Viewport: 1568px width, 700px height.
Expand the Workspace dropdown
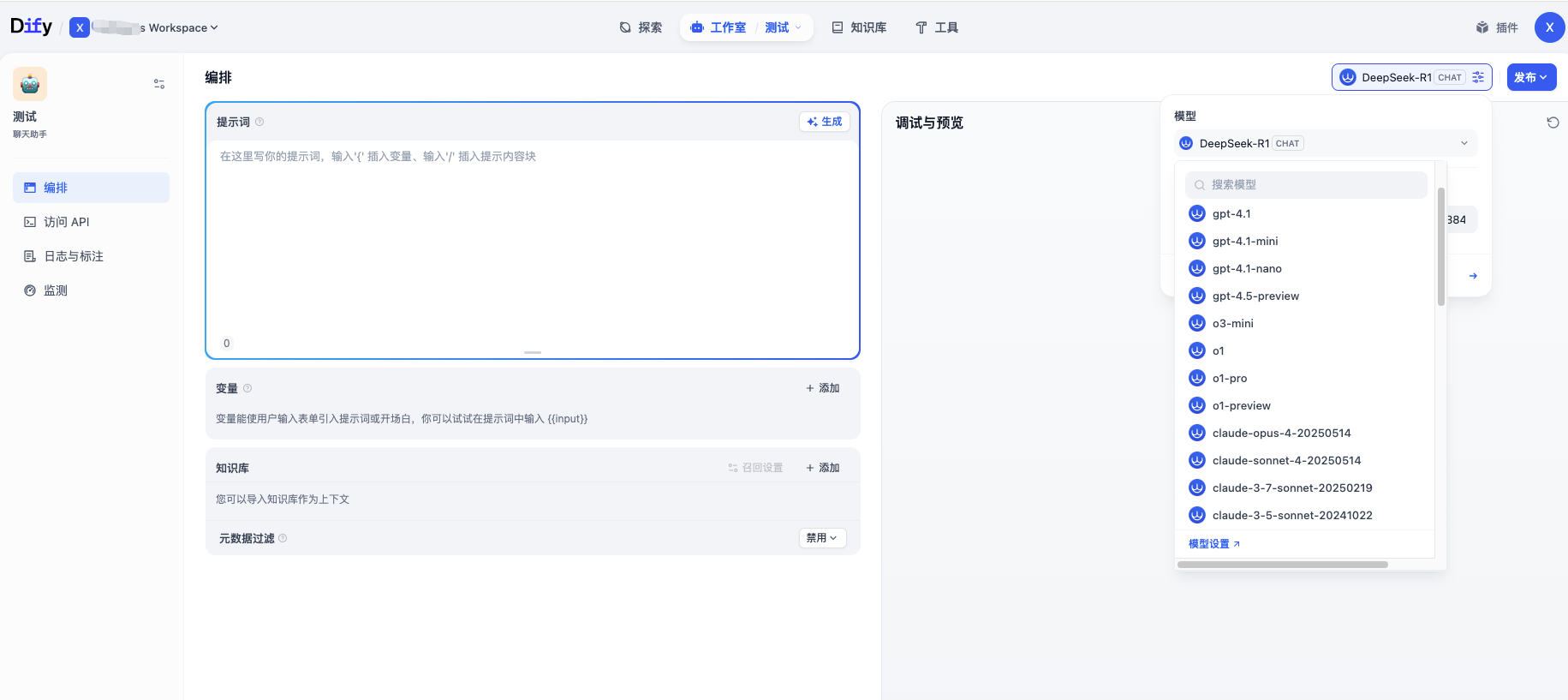(183, 27)
